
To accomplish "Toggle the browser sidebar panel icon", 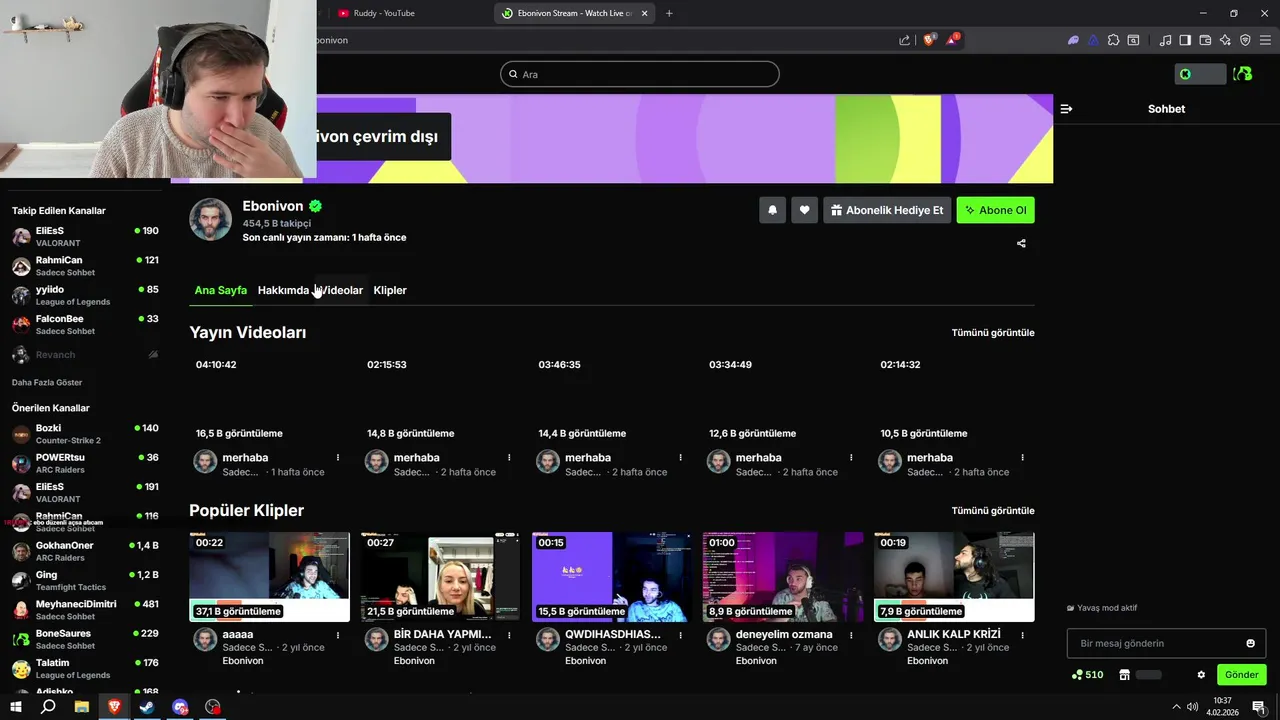I will [1185, 40].
